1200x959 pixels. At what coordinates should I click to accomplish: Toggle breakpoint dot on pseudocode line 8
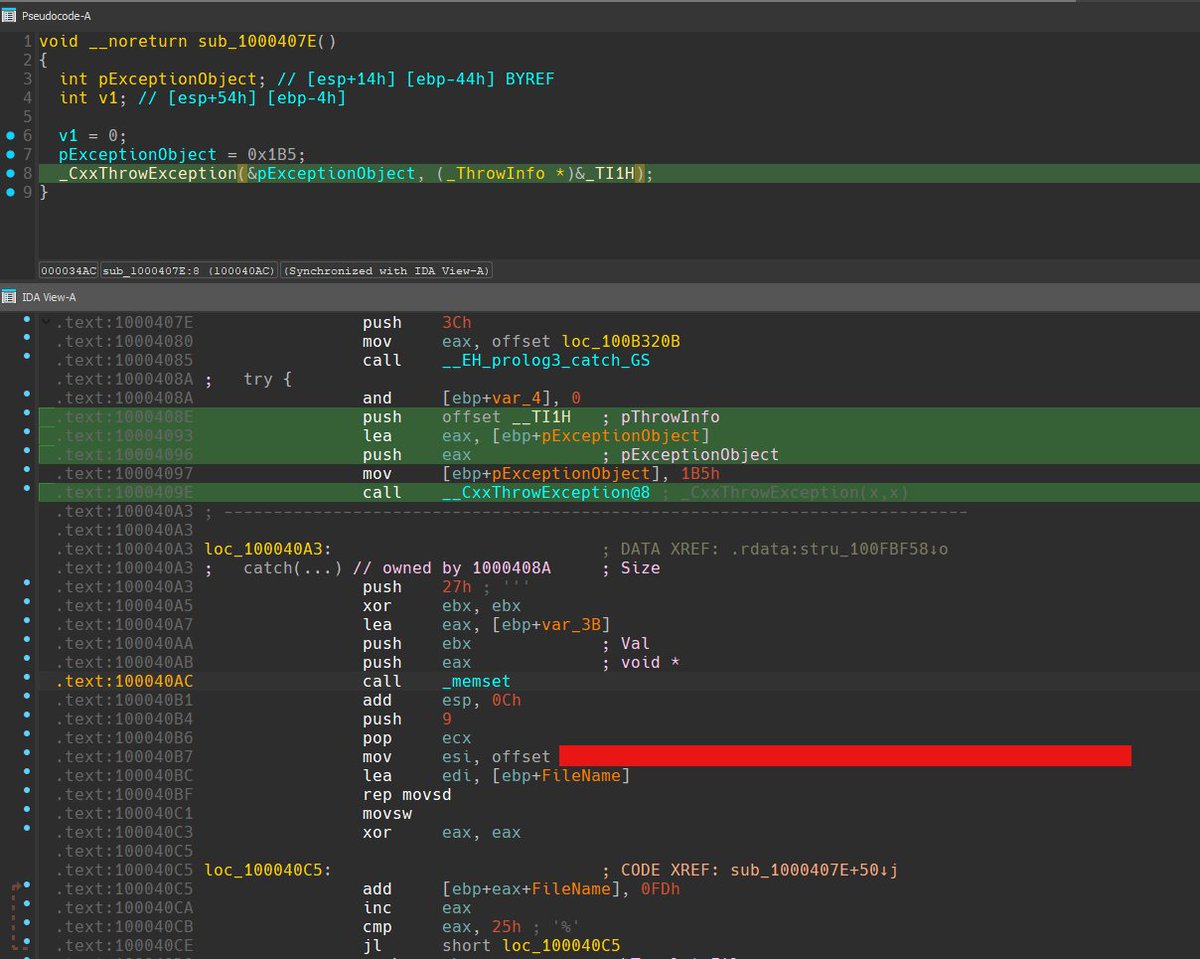(11, 173)
